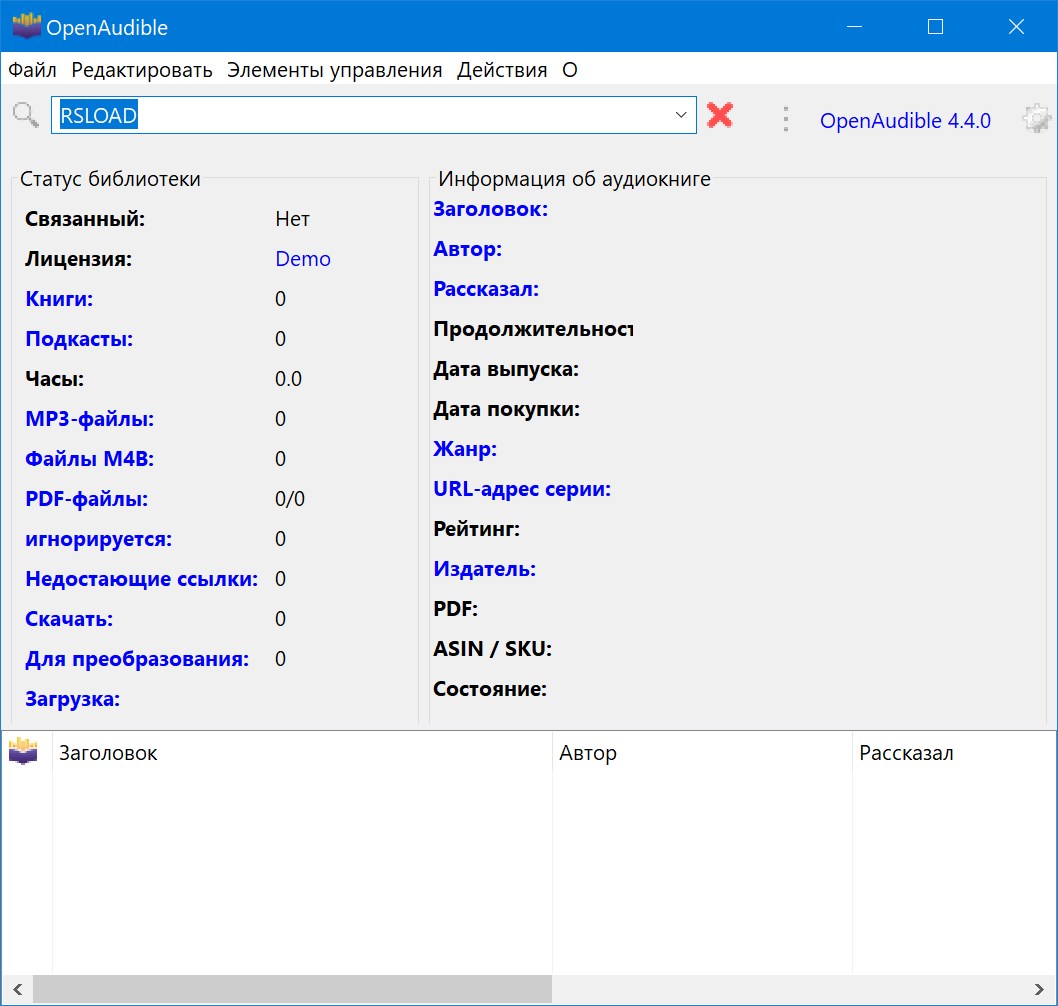Click the Дата покупки: label

tap(507, 409)
